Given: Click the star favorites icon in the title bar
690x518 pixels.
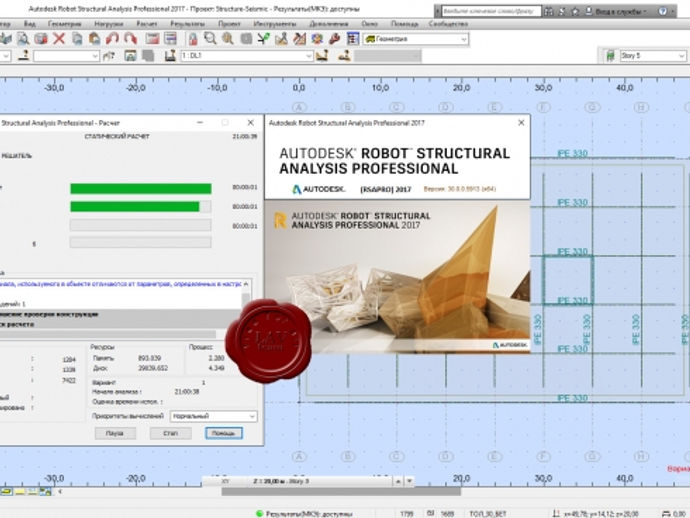Looking at the screenshot, I should pos(575,11).
